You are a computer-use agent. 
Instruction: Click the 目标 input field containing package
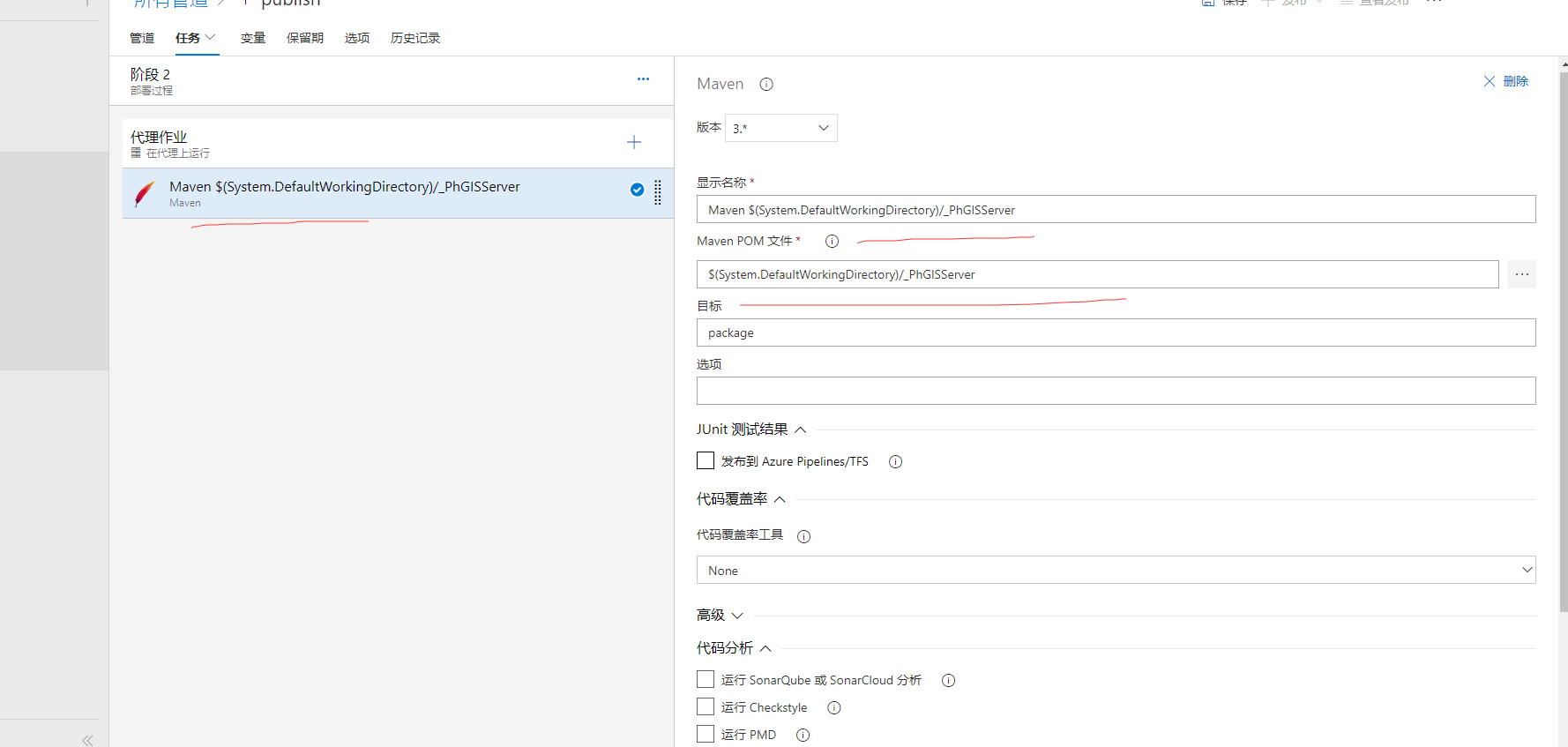tap(1116, 332)
